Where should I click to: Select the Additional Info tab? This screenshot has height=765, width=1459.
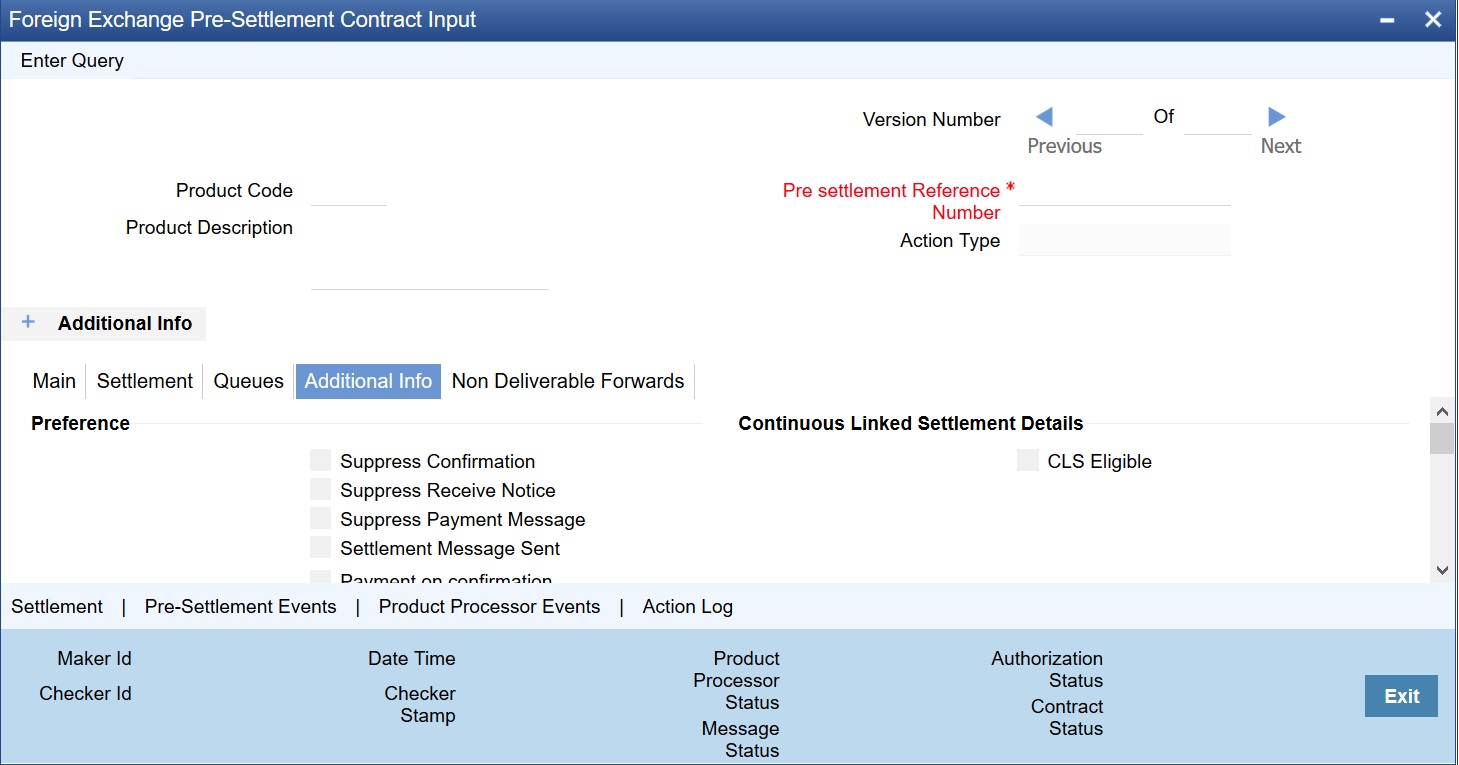[368, 381]
